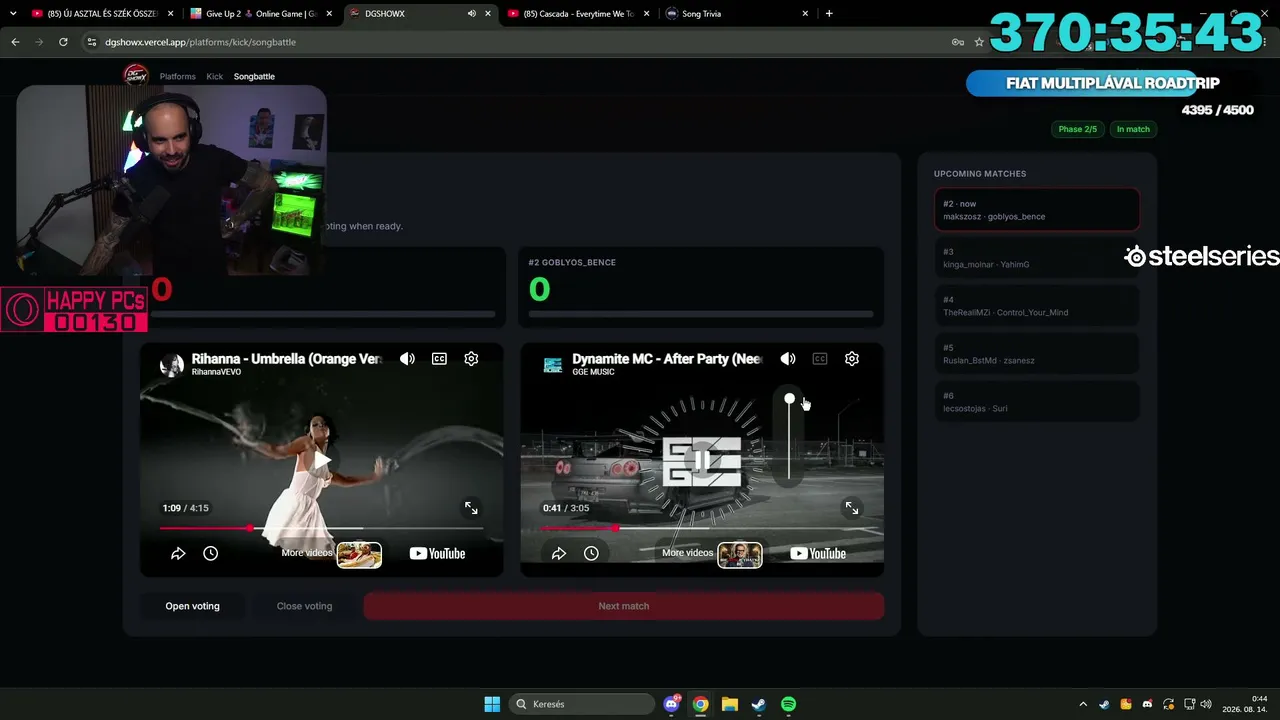Mute the Dynamite MC After Party video
The image size is (1280, 720).
pyautogui.click(x=788, y=359)
